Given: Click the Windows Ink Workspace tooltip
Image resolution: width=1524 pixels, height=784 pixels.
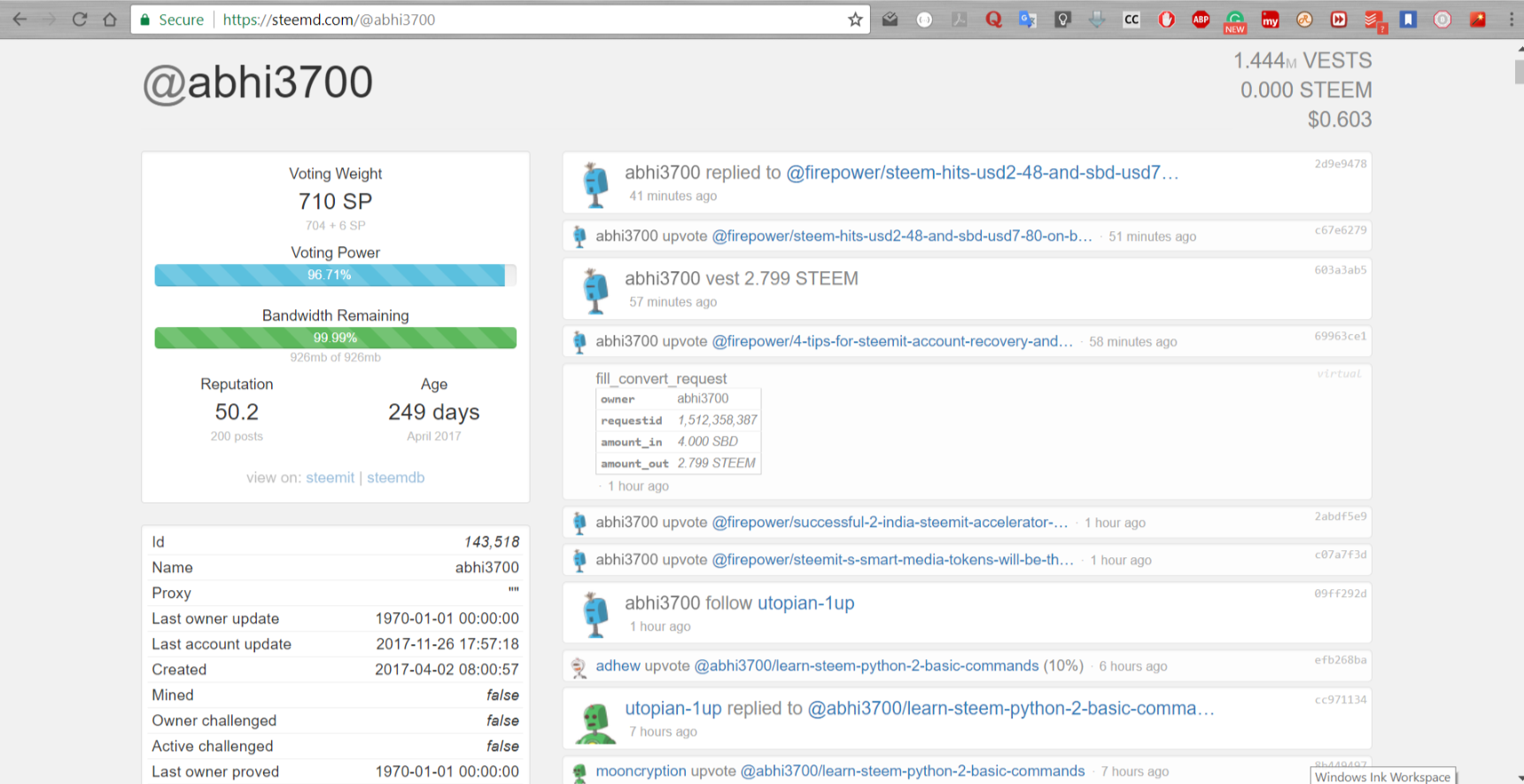Looking at the screenshot, I should (x=1382, y=776).
